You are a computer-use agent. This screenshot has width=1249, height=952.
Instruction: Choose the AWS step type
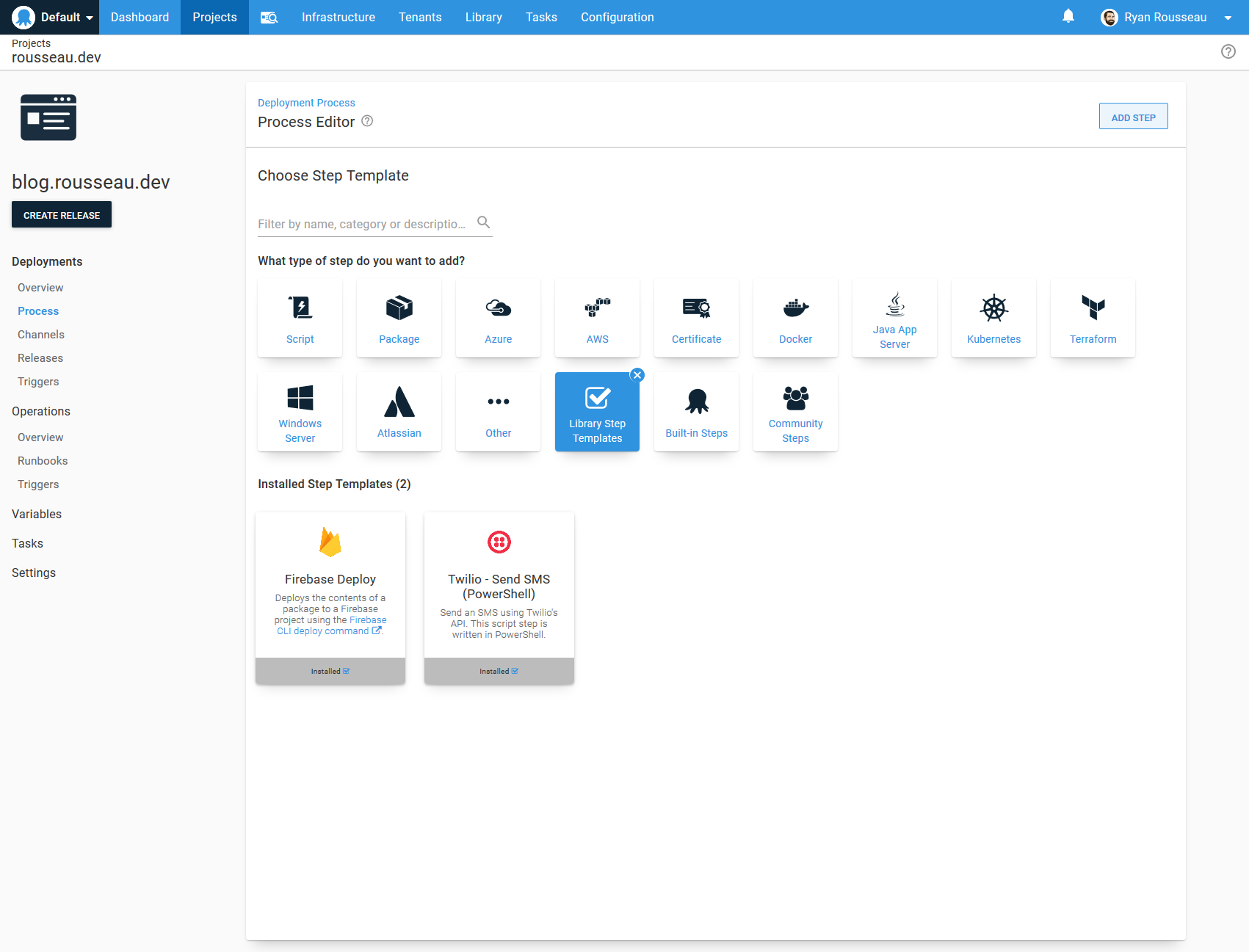point(597,317)
